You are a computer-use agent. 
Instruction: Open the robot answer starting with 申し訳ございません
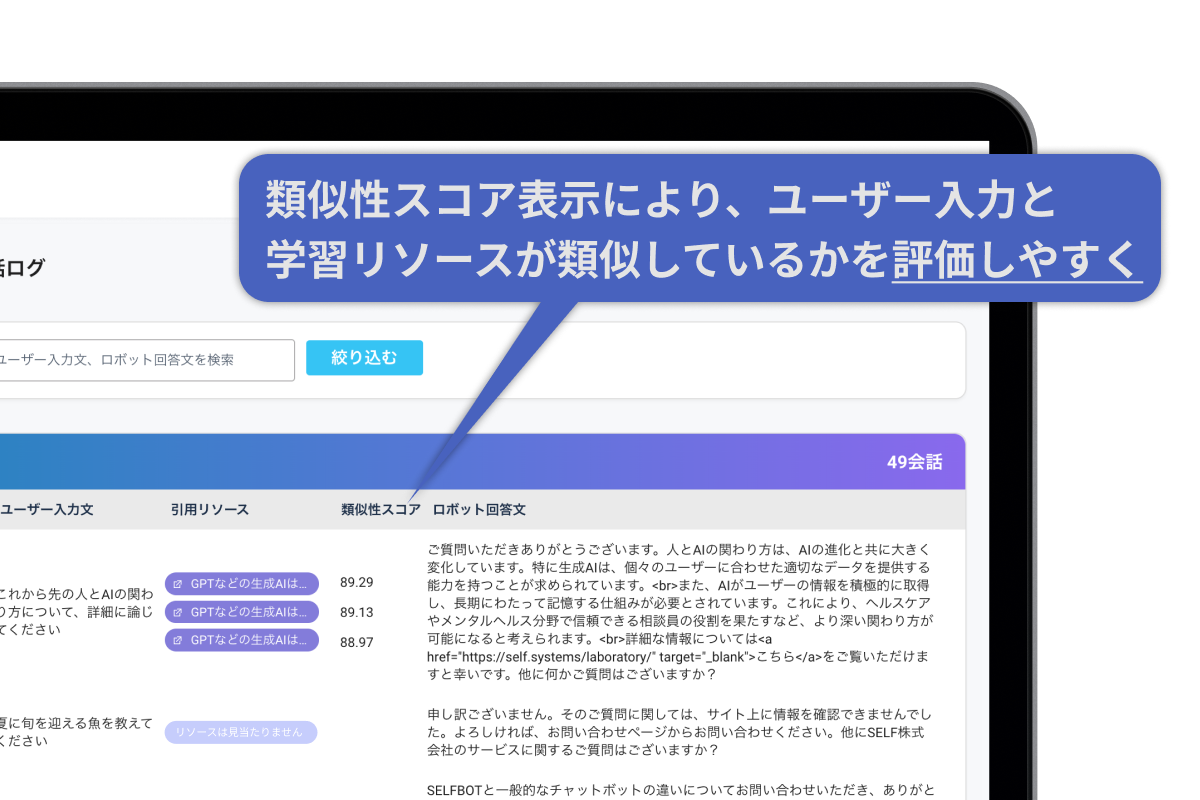(x=679, y=732)
